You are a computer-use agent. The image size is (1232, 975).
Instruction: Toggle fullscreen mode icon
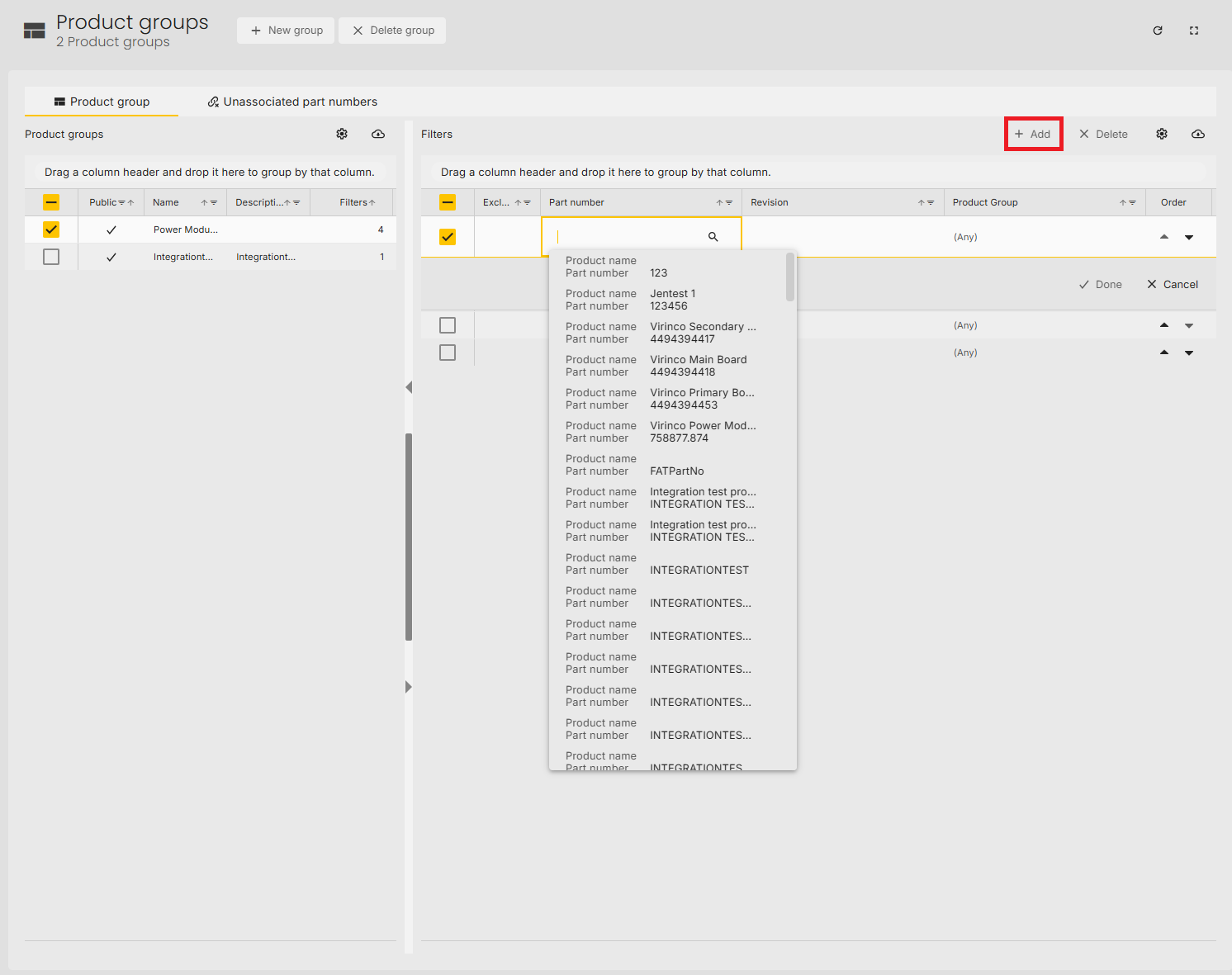[1194, 31]
